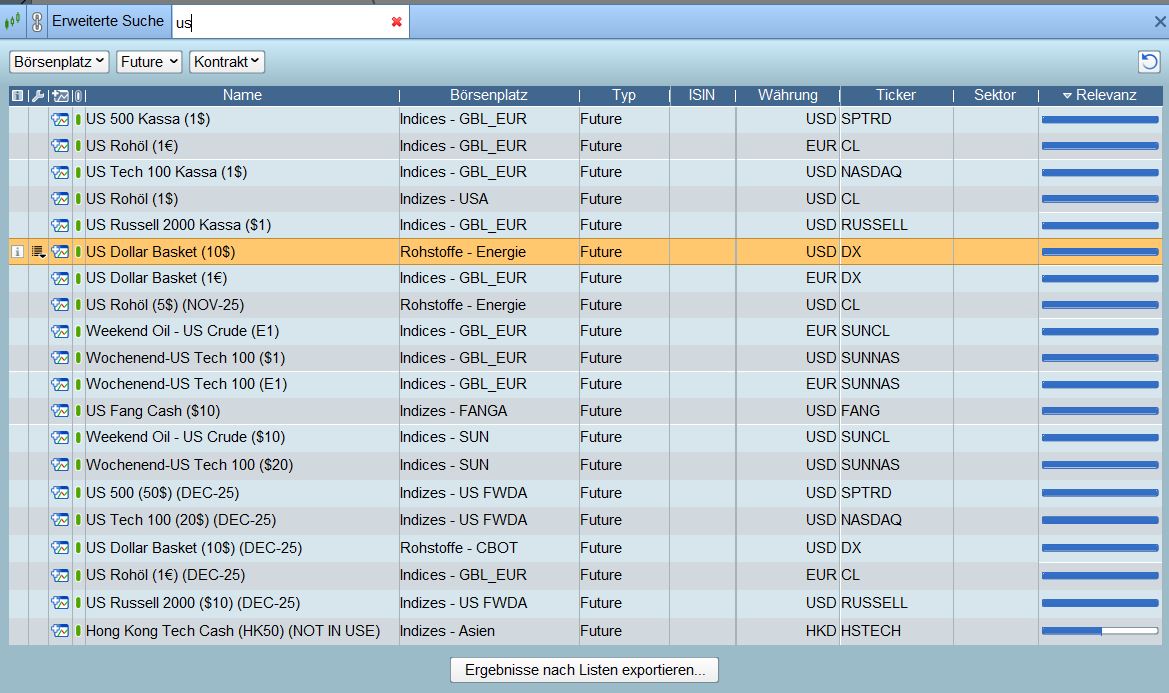
Task: Open the Future type filter dropdown
Action: click(149, 62)
